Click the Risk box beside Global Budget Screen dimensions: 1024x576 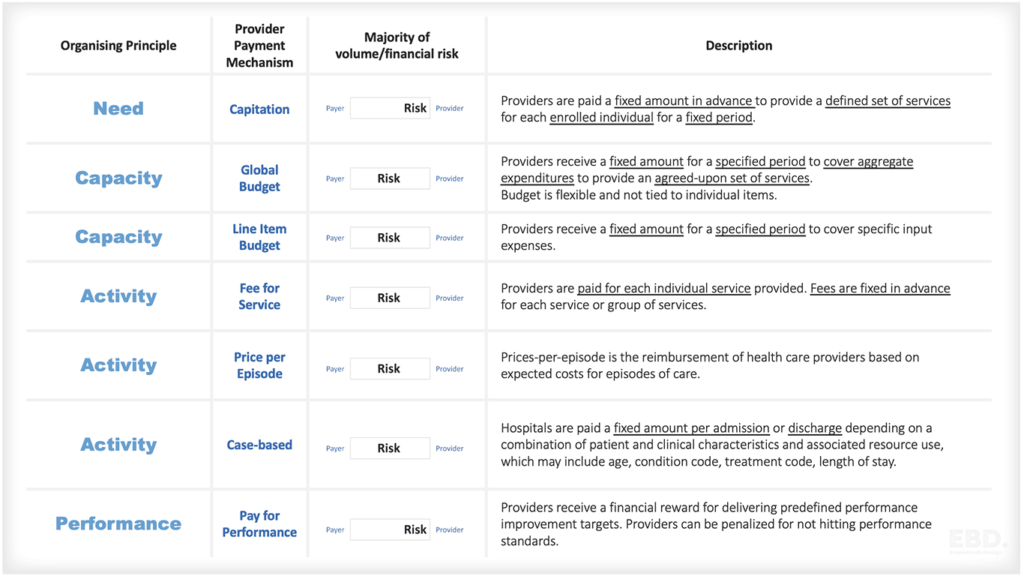(390, 179)
